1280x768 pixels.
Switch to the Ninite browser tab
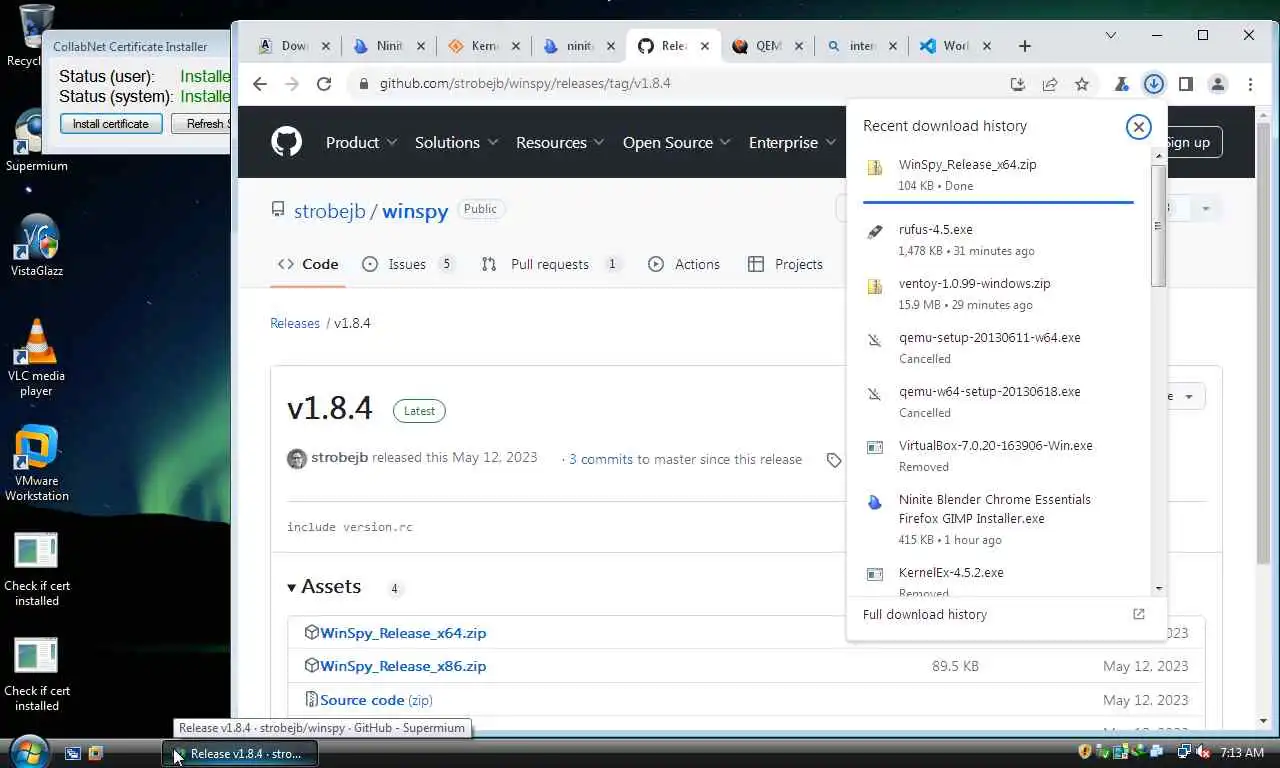point(389,46)
